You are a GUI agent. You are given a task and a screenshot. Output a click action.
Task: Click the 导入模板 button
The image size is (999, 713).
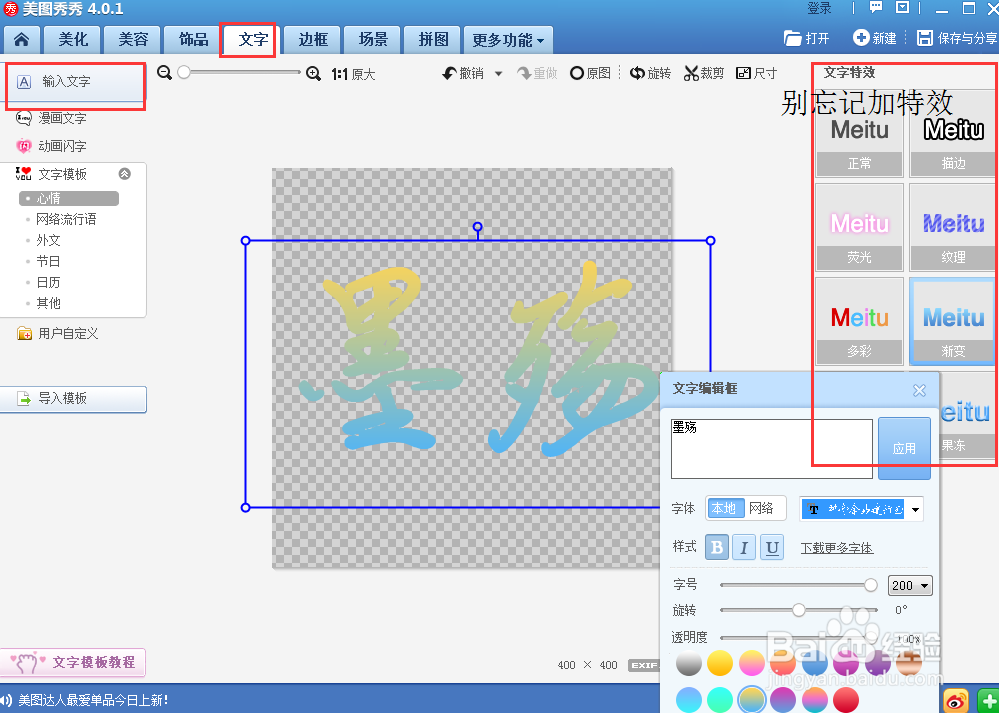73,399
